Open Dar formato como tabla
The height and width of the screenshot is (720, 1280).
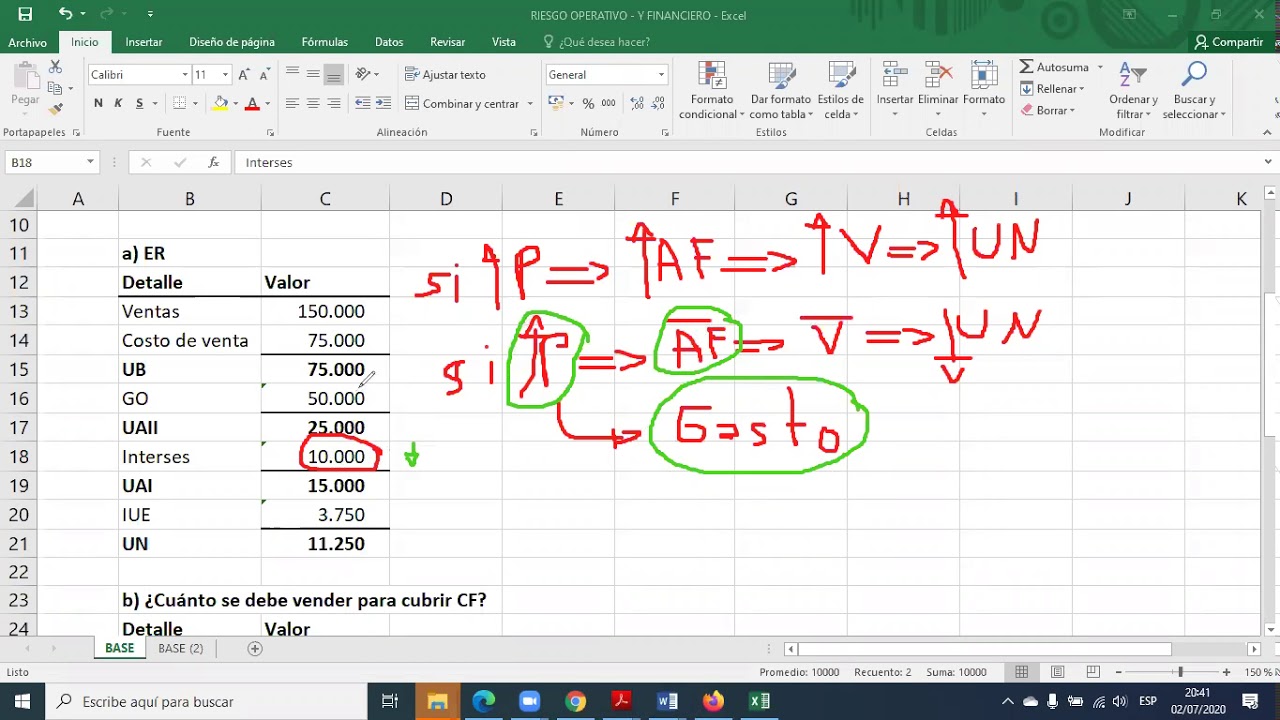click(x=781, y=91)
